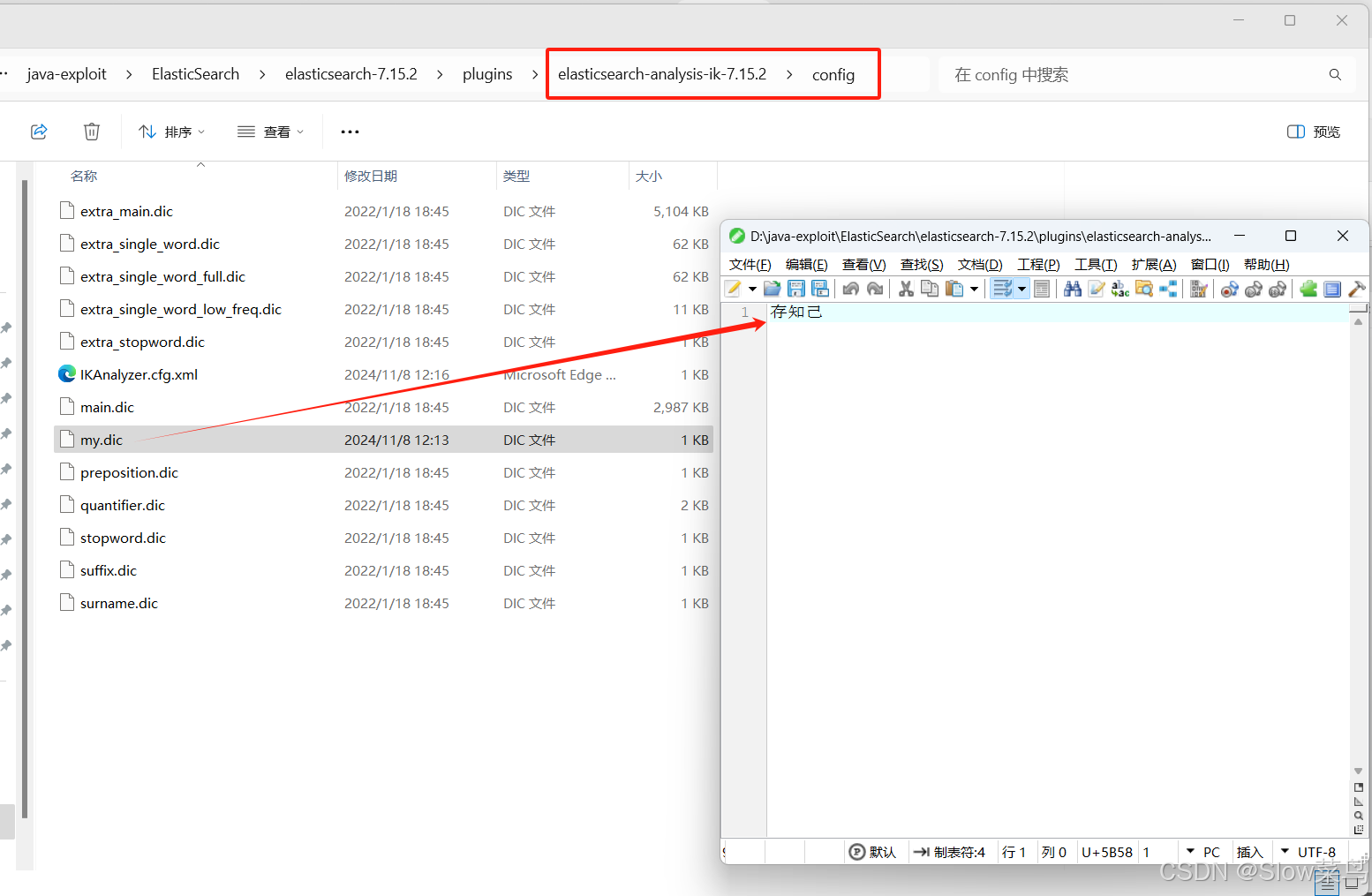The image size is (1372, 896).
Task: Copy selection using the copy icon
Action: tap(930, 289)
